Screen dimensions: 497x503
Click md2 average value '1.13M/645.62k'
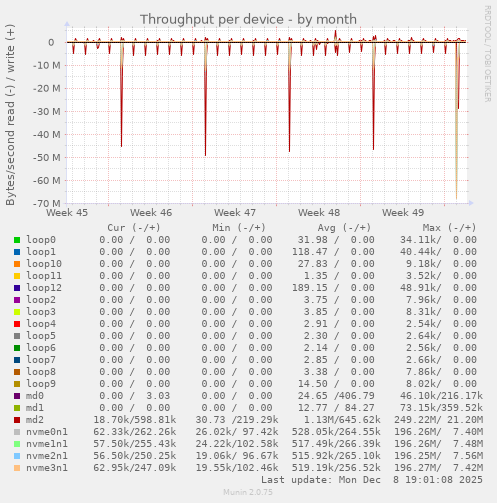(342, 420)
